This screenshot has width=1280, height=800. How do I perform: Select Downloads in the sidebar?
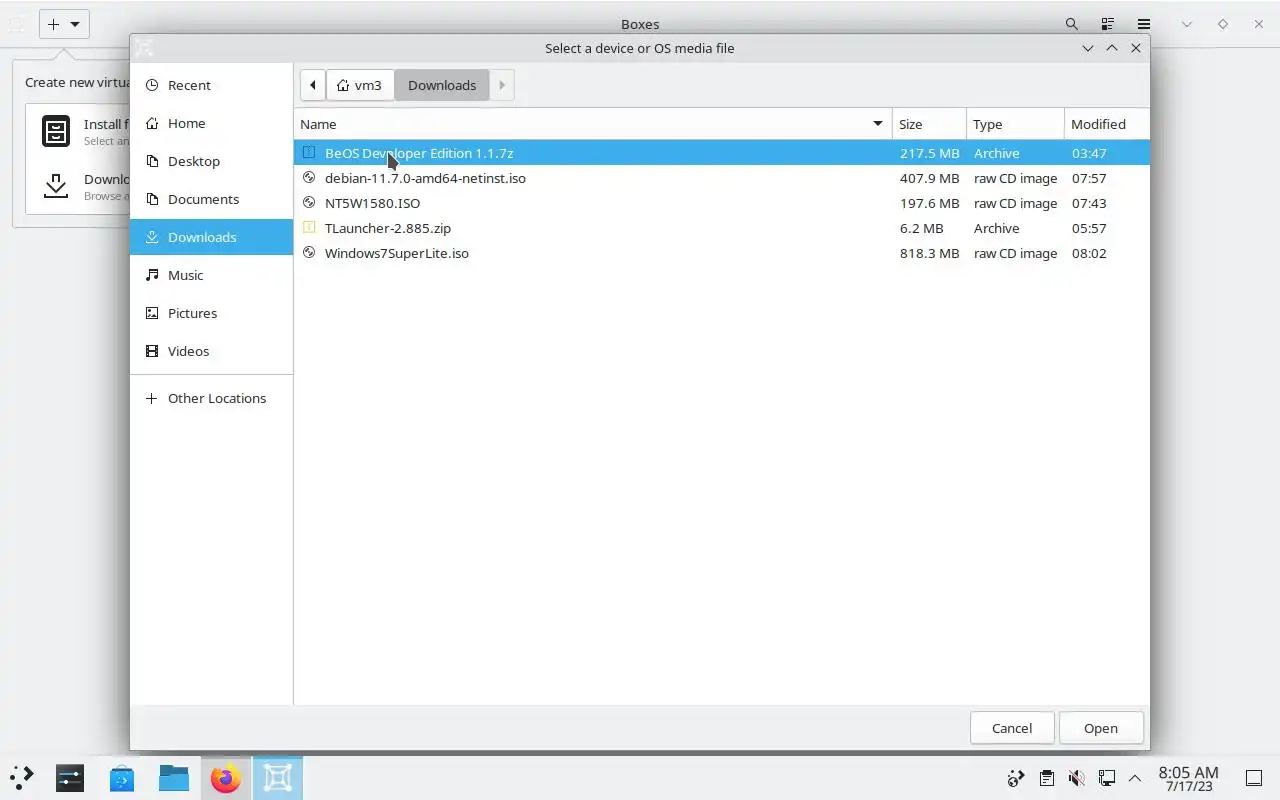pos(211,237)
